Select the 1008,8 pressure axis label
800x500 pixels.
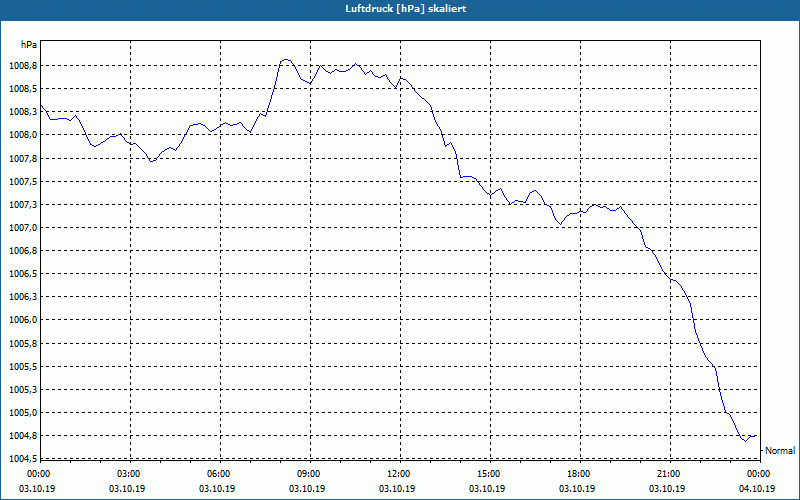tap(23, 66)
